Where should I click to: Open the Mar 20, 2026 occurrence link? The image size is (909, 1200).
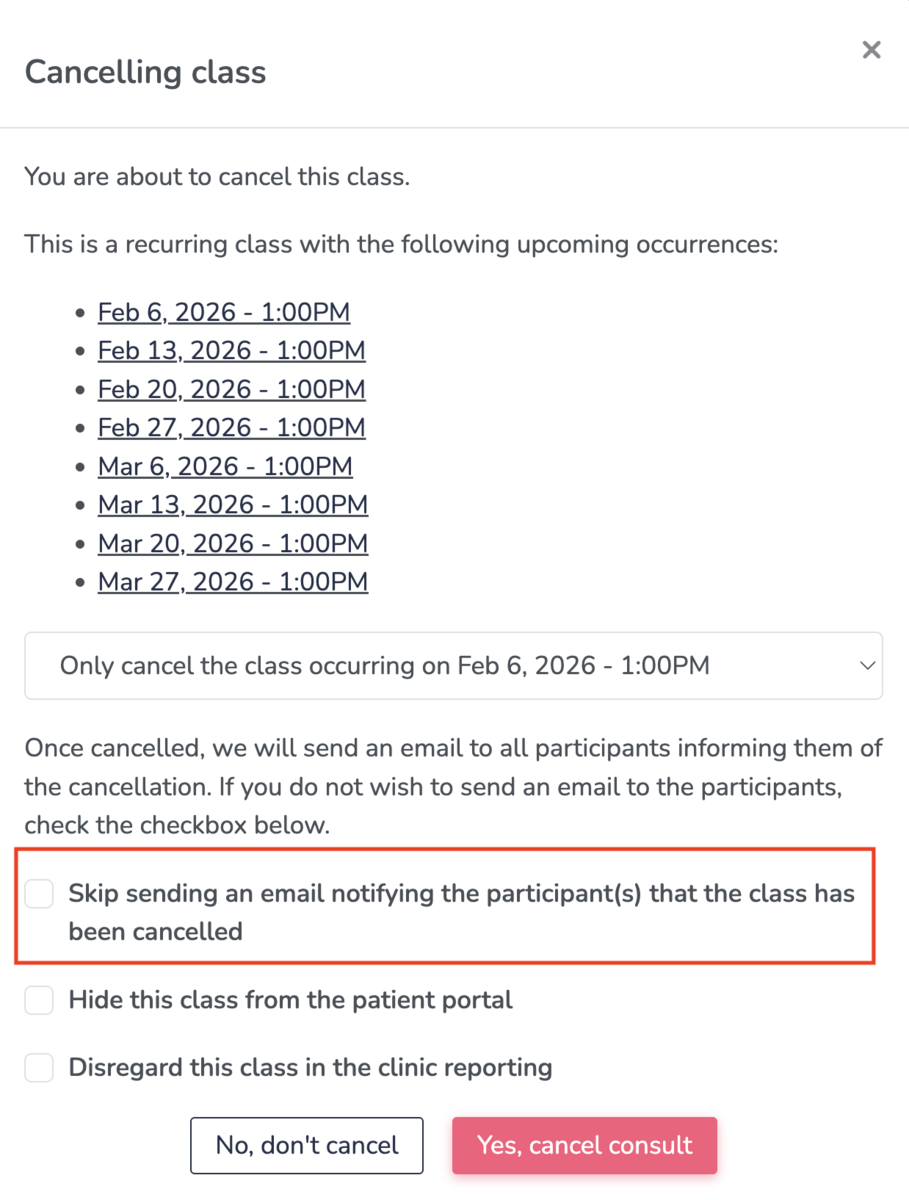233,543
